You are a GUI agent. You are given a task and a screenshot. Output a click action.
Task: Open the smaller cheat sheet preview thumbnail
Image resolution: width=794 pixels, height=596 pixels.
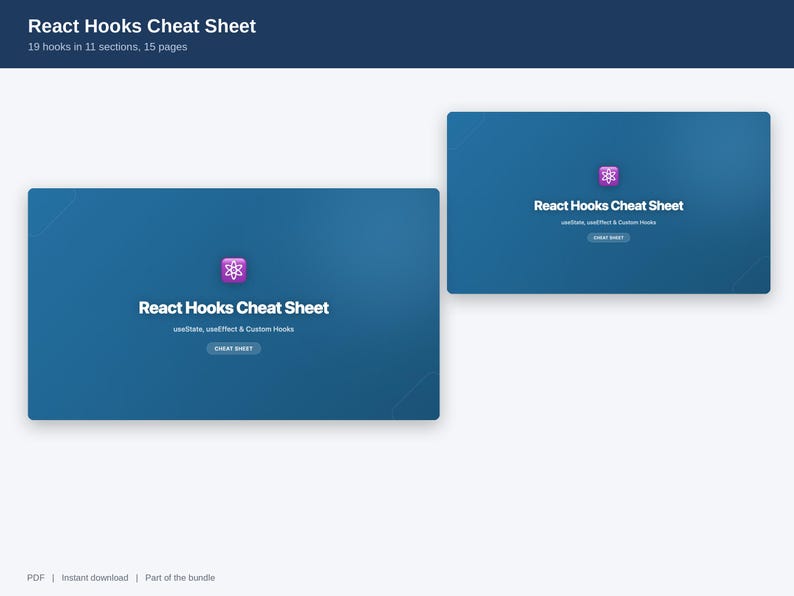608,203
